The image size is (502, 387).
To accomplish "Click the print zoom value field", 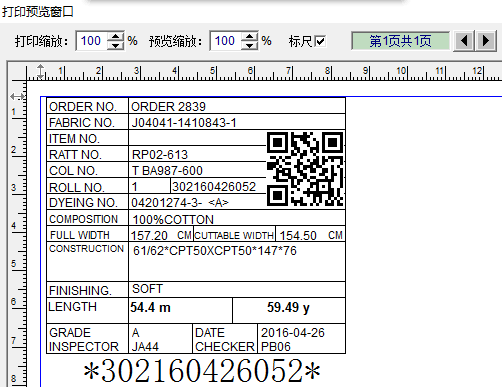I will 92,41.
